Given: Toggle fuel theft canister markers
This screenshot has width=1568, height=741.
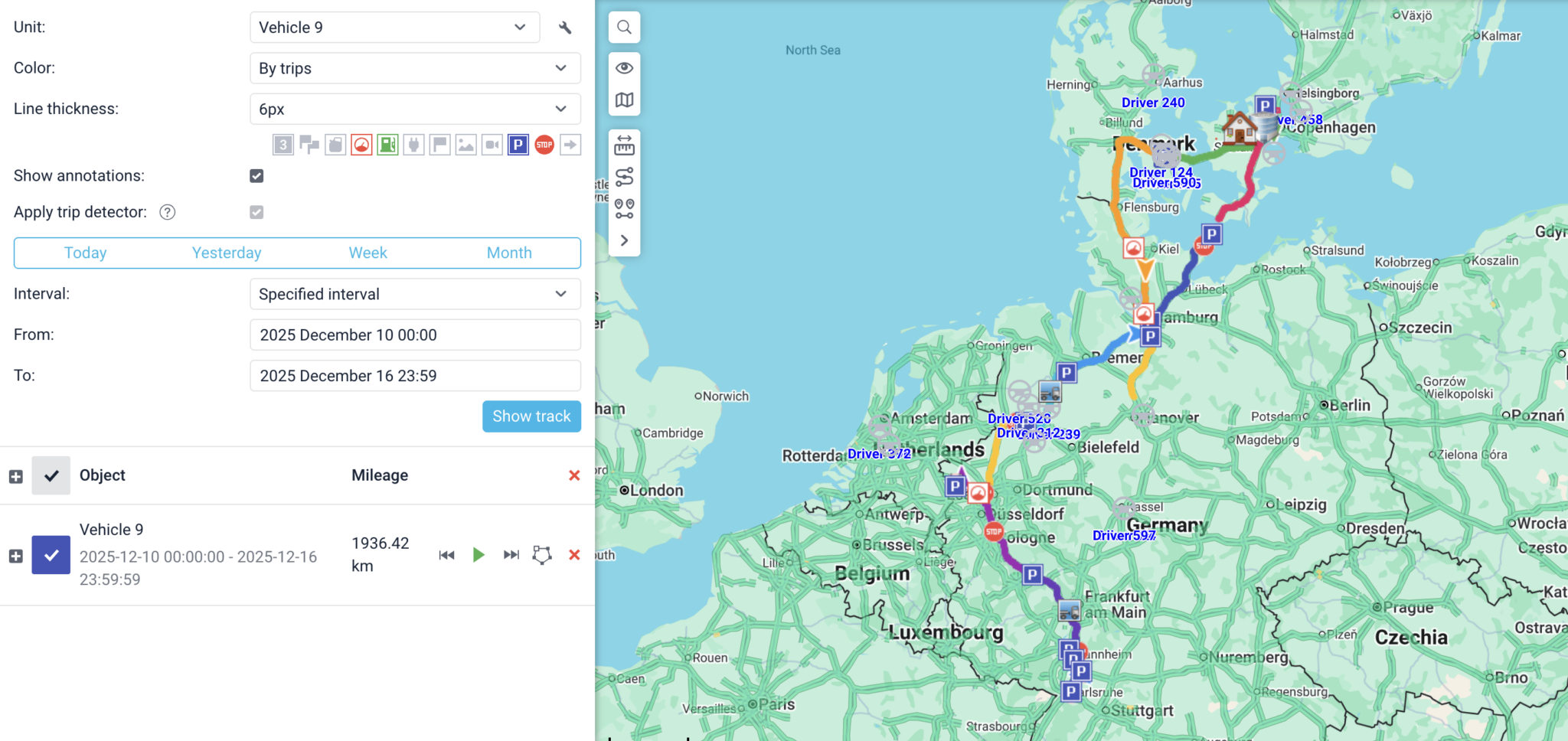Looking at the screenshot, I should pyautogui.click(x=335, y=145).
